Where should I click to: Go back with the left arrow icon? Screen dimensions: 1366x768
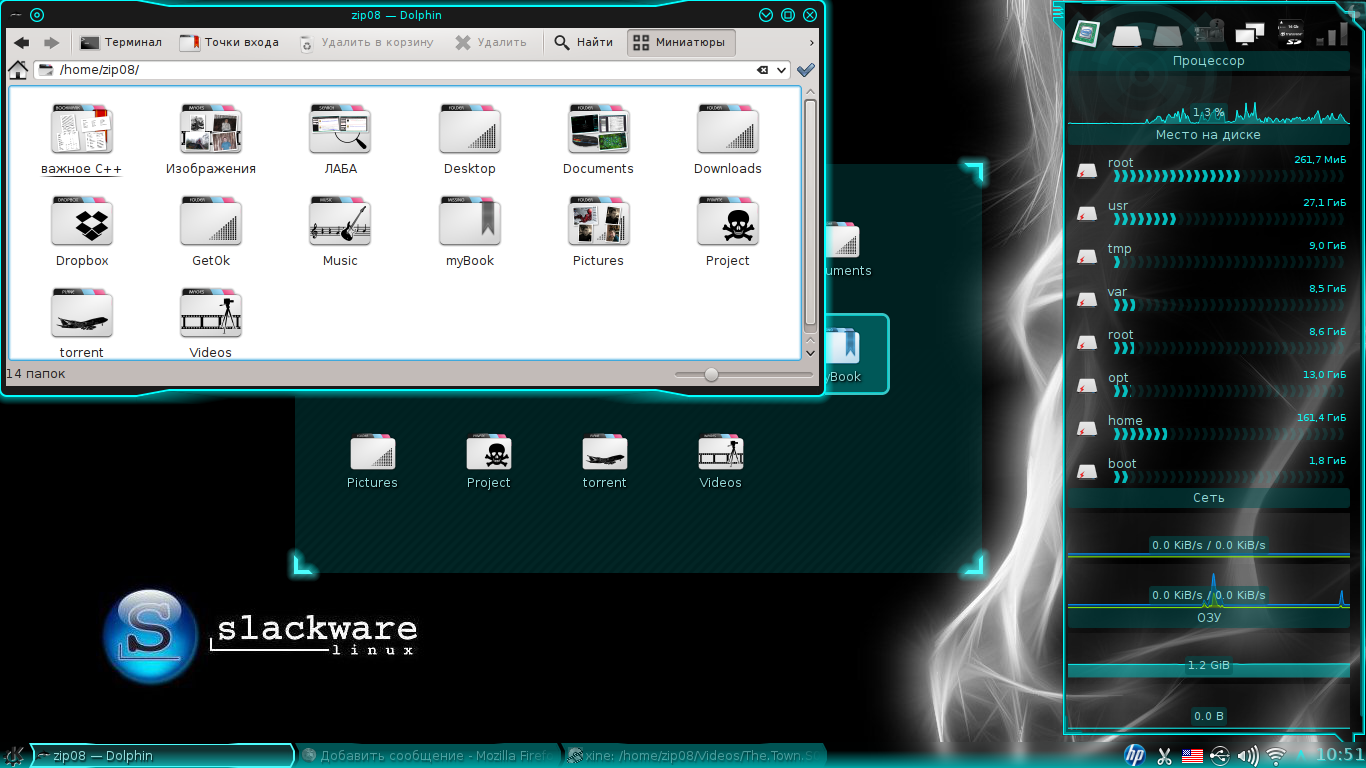coord(21,43)
